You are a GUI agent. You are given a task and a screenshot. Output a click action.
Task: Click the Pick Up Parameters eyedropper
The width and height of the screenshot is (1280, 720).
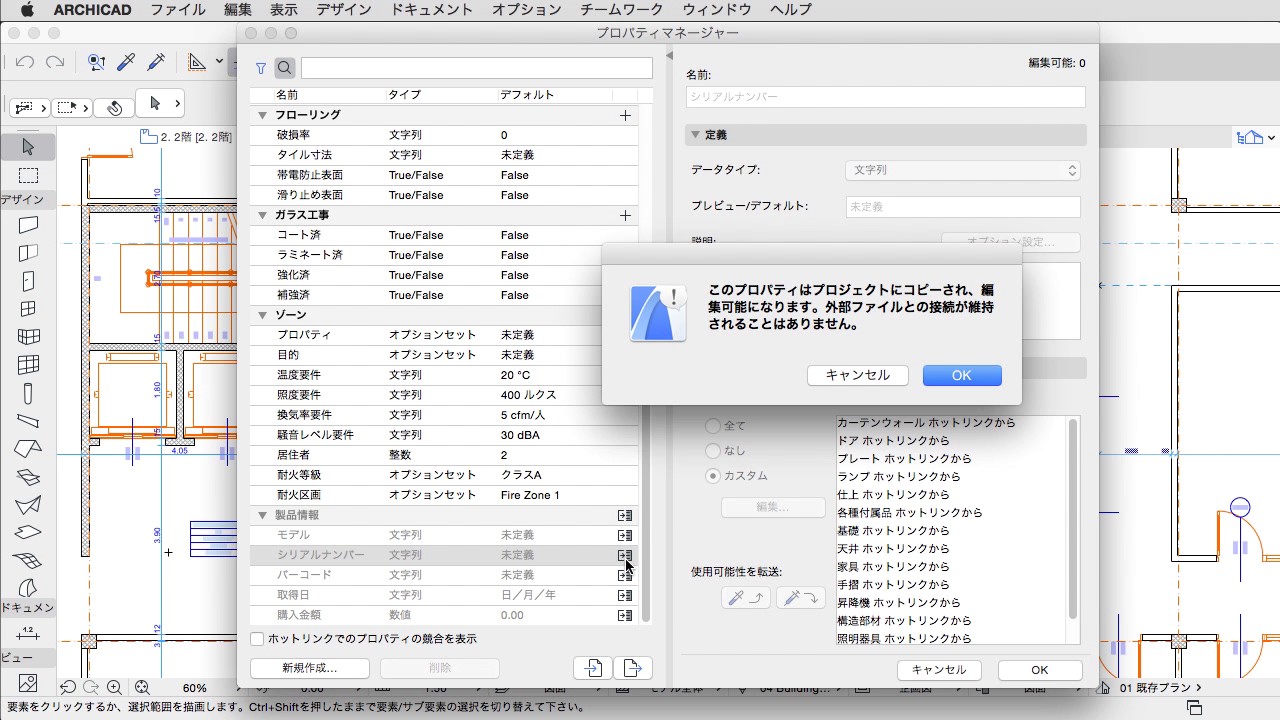pyautogui.click(x=126, y=62)
